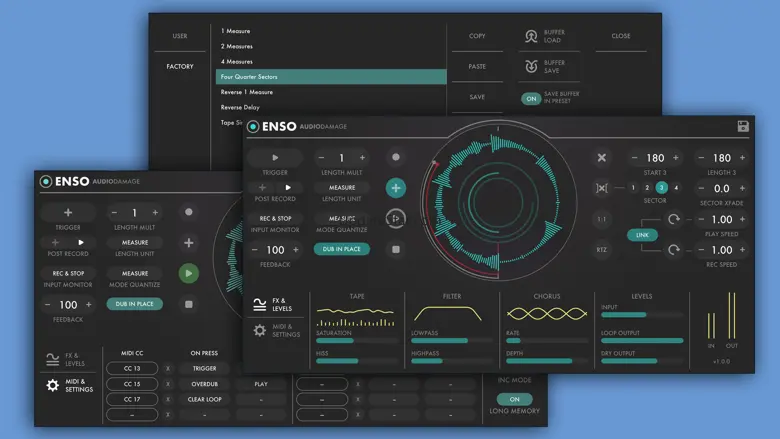The image size is (780, 439).
Task: Adjust the chorus Rate slider
Action: [547, 341]
